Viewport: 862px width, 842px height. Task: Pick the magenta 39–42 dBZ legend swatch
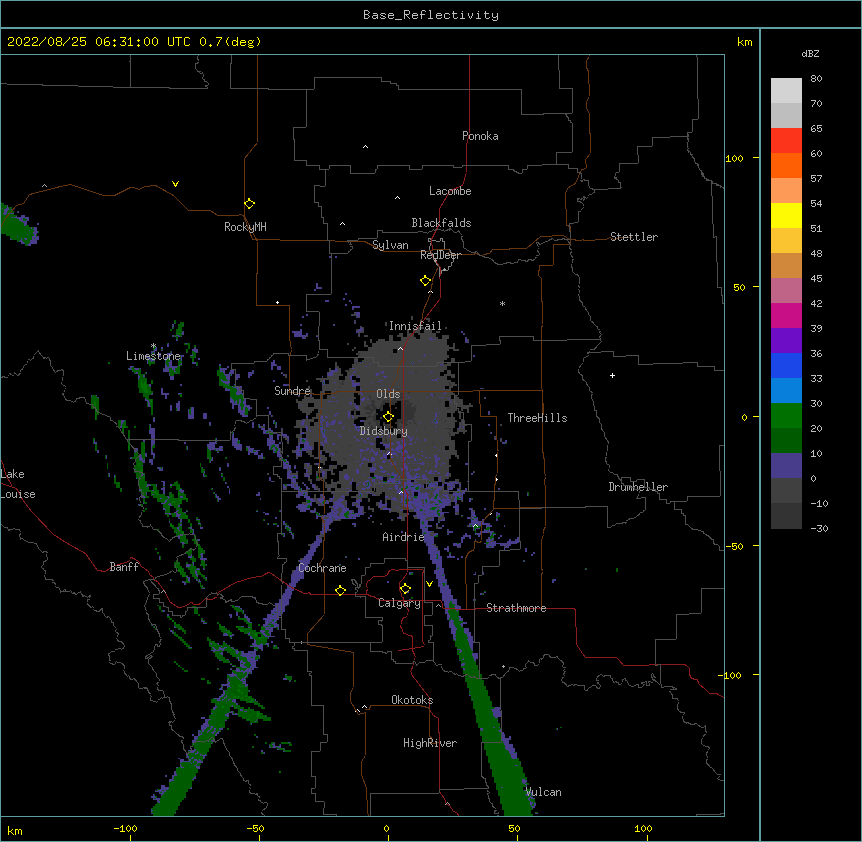pos(786,315)
